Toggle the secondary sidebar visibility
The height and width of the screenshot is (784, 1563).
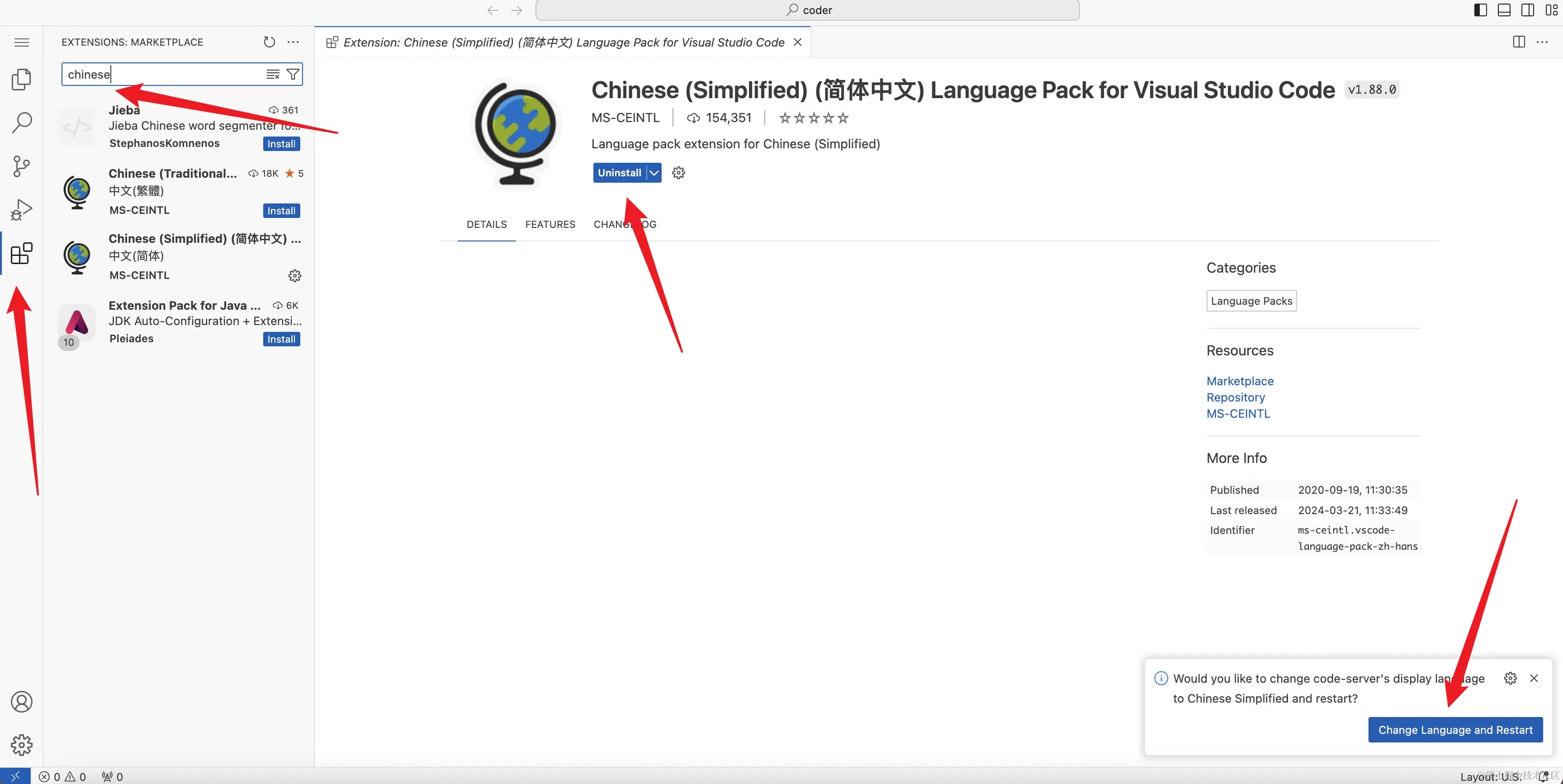pos(1527,10)
